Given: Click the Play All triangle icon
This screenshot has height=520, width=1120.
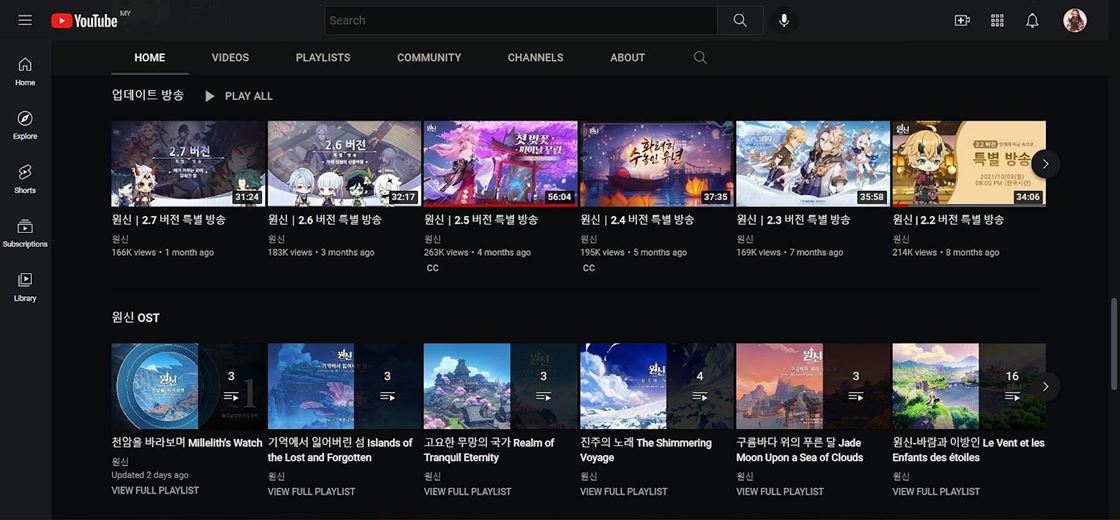Looking at the screenshot, I should pos(209,96).
